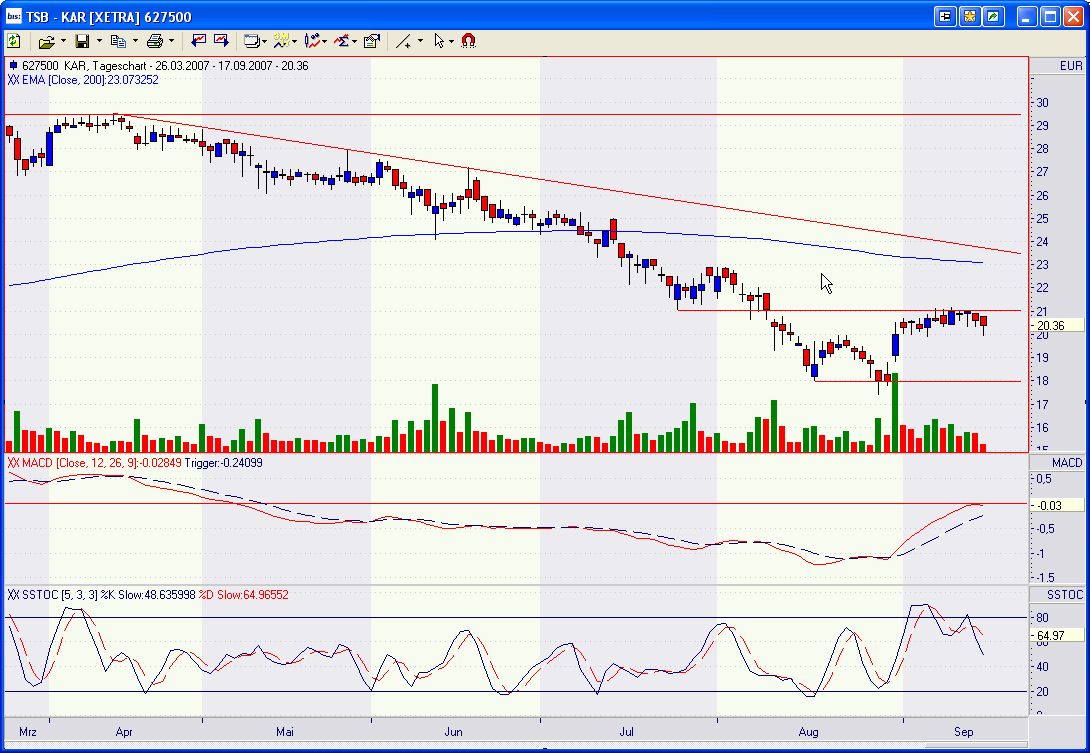Click the sigma indicator icon
This screenshot has height=753, width=1090.
click(341, 42)
